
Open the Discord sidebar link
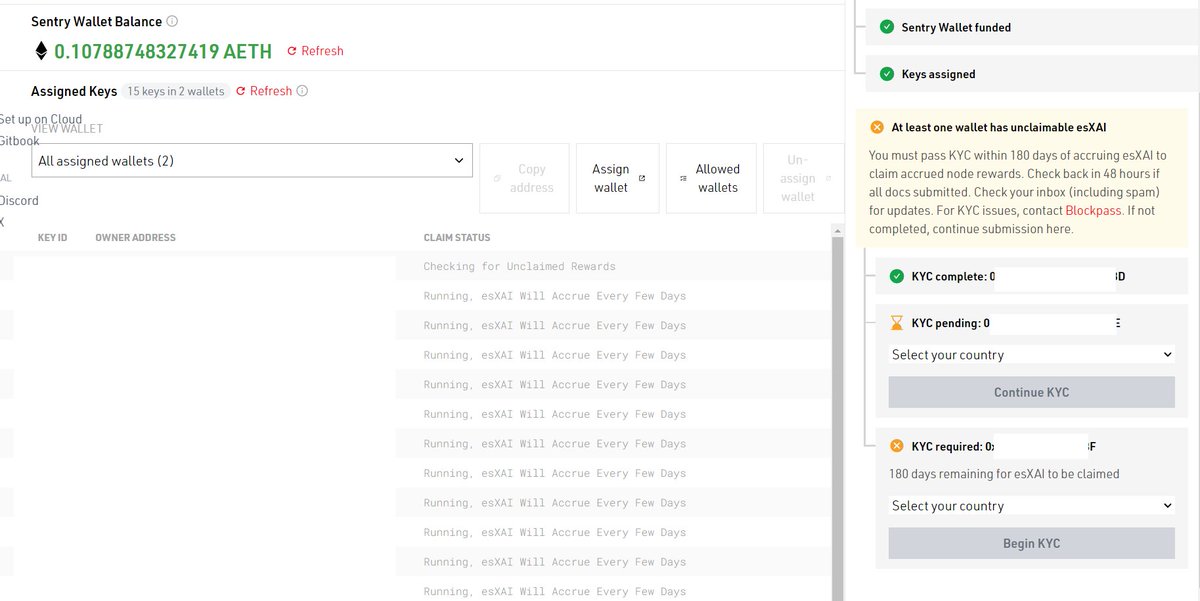(20, 200)
